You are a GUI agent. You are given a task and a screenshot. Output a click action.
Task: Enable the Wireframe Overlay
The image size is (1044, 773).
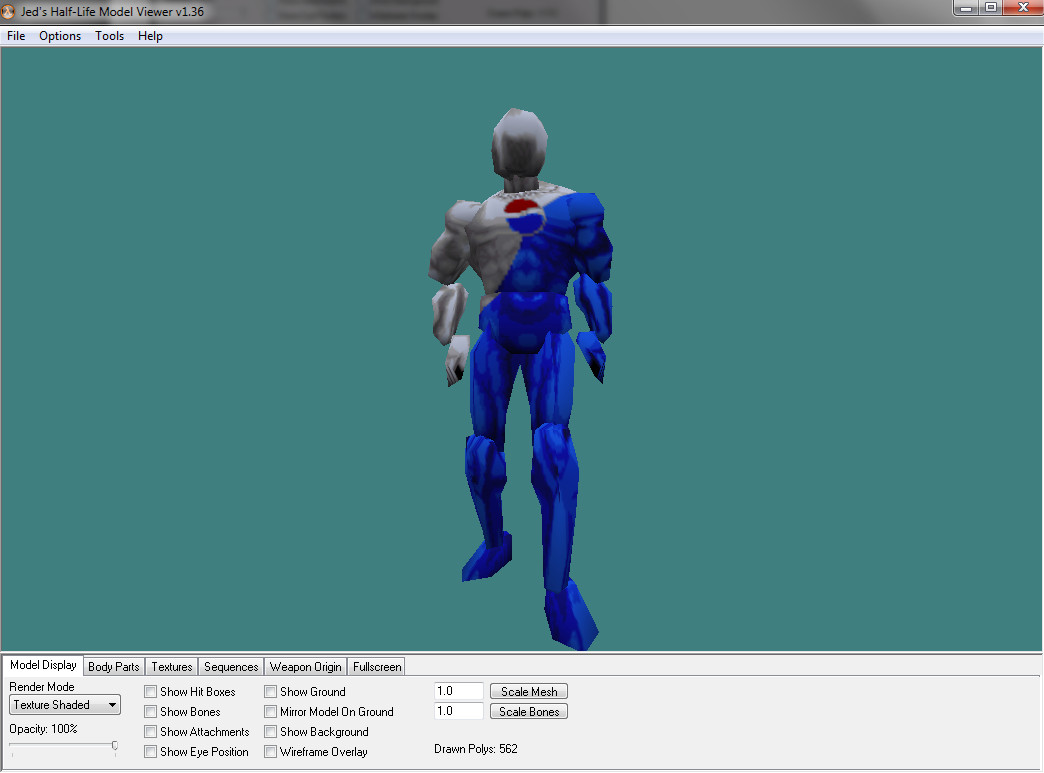point(270,751)
